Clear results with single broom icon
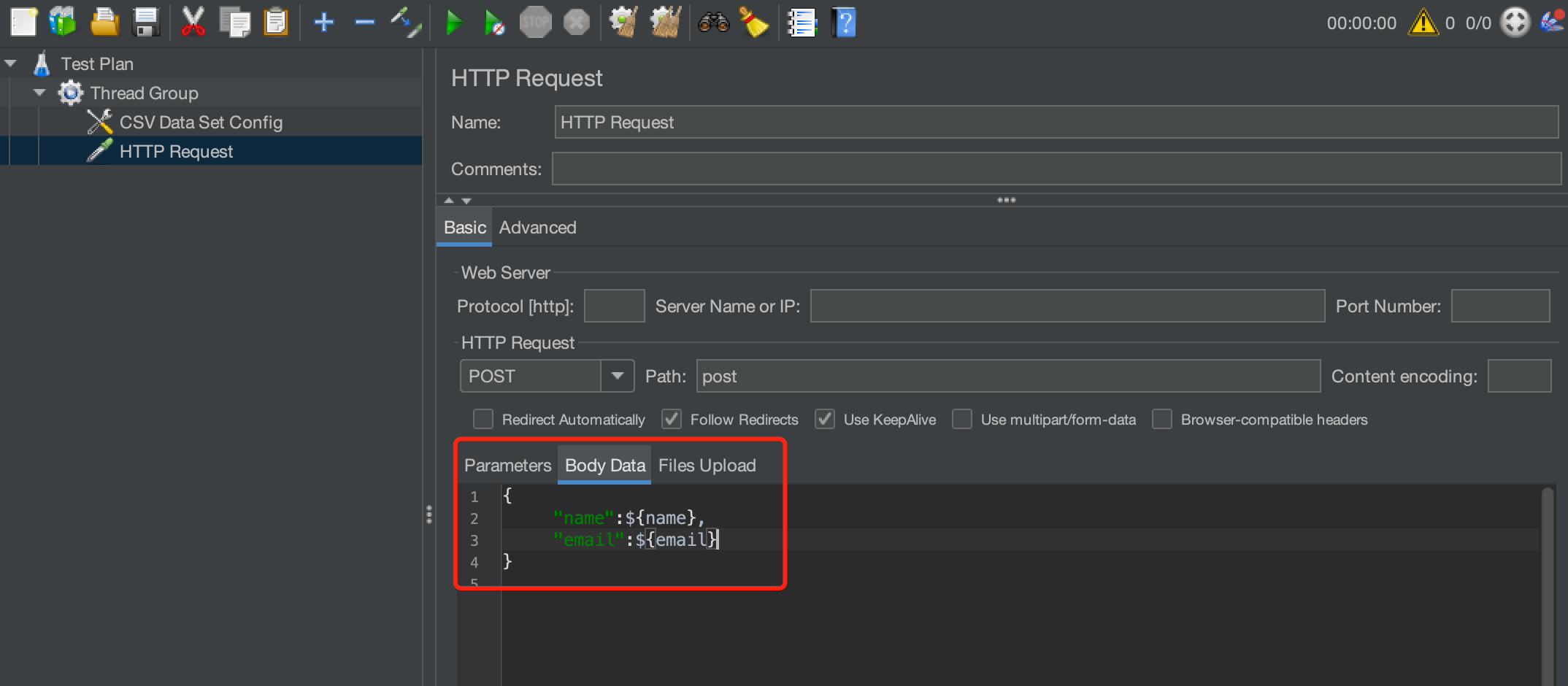 [623, 22]
